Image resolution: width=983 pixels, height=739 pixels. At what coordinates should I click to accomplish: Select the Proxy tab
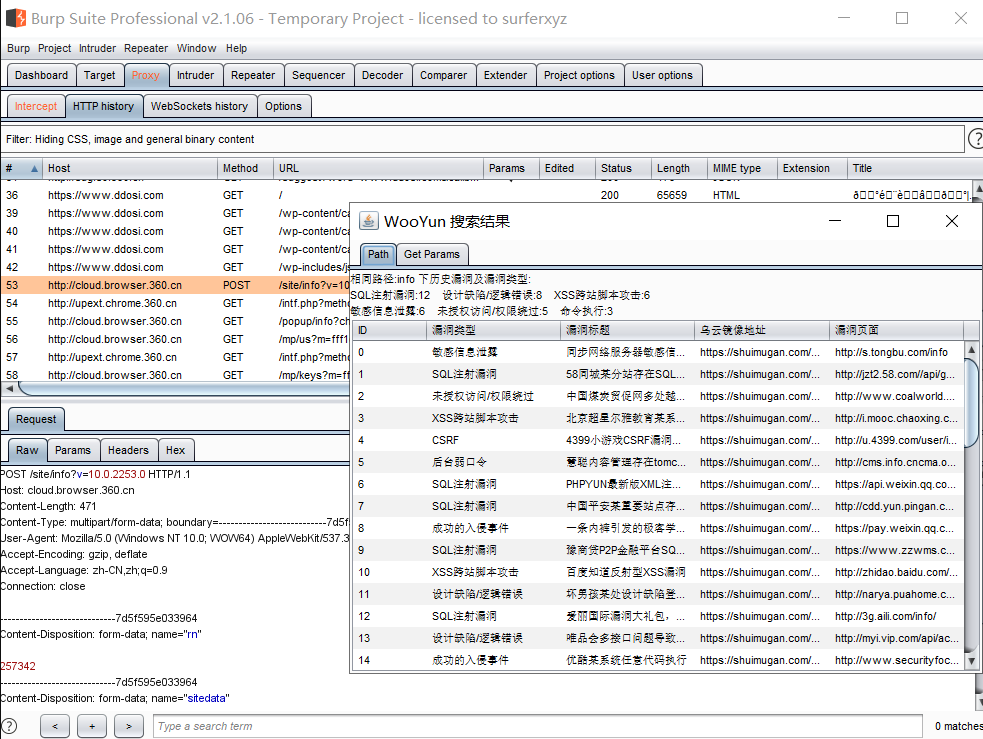(x=145, y=75)
